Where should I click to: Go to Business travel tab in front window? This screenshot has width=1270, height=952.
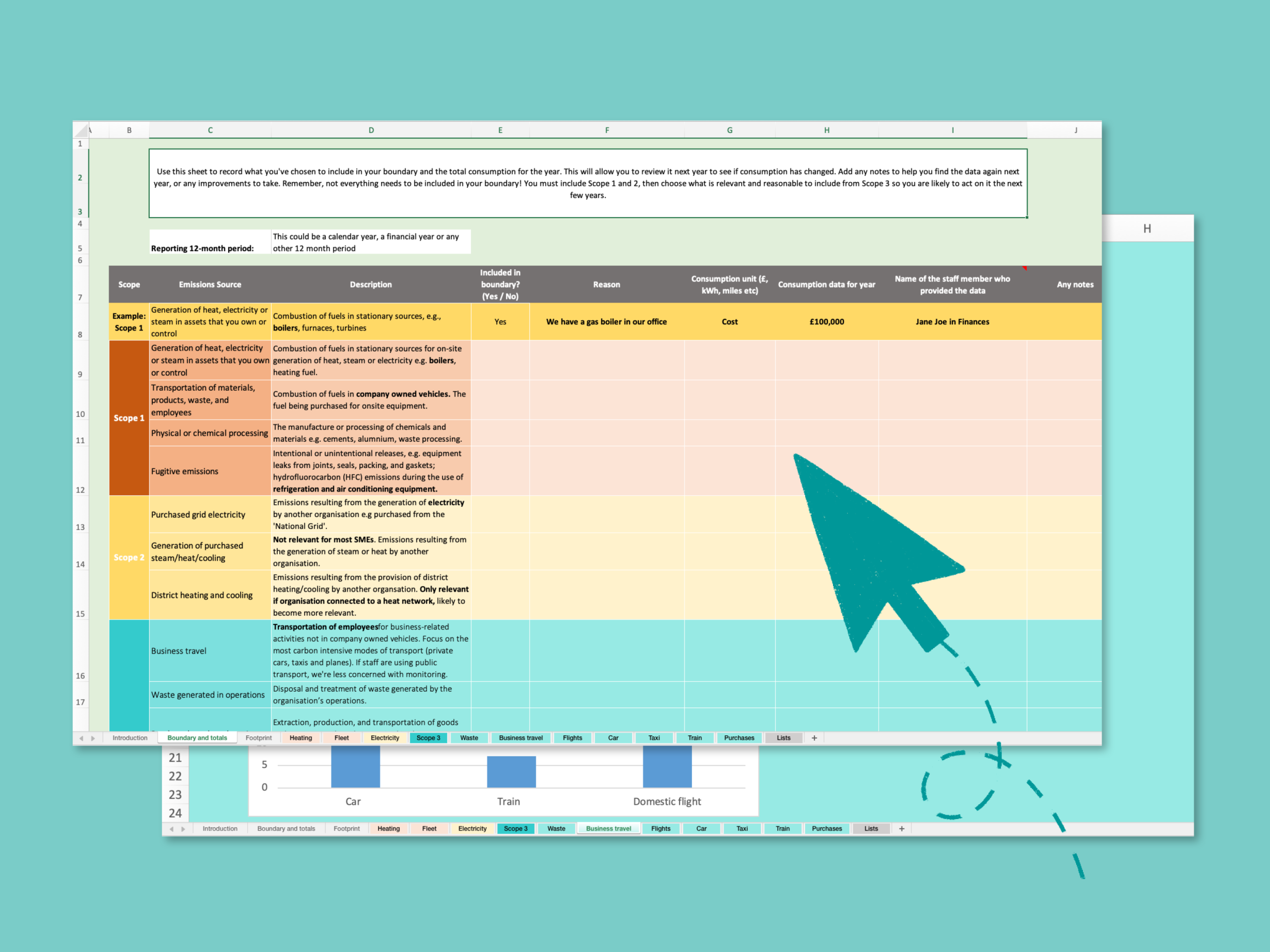[521, 738]
